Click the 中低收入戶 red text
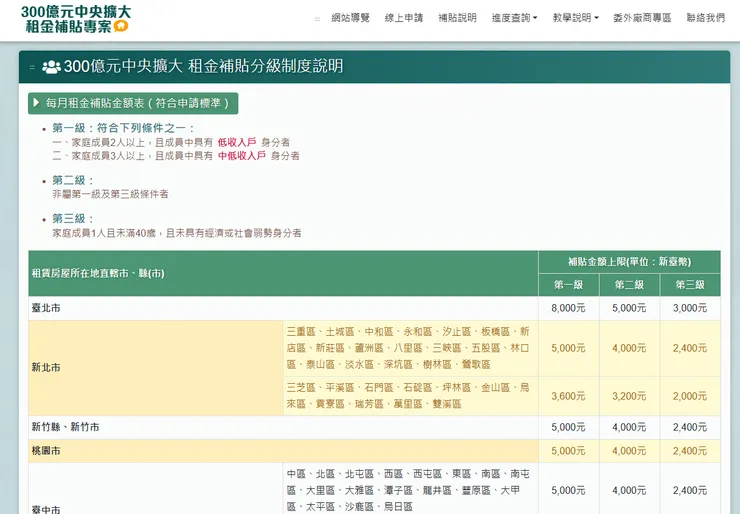The height and width of the screenshot is (514, 740). click(x=242, y=156)
